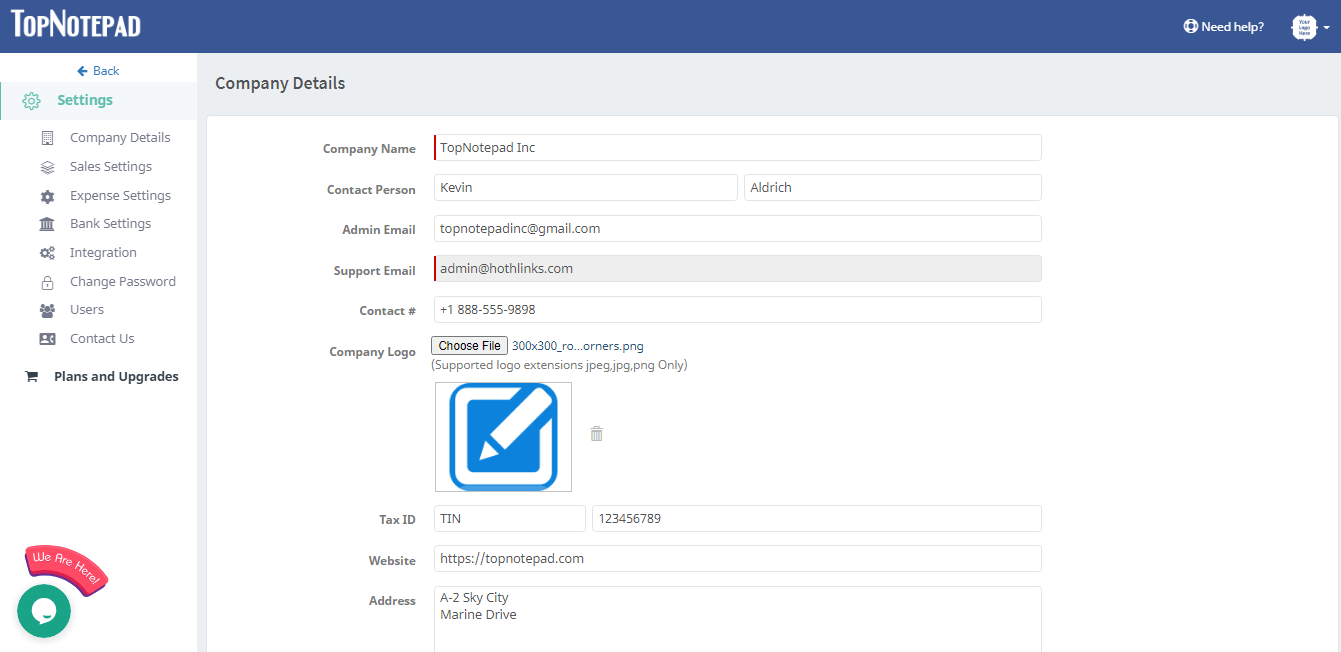Open the Contact Us page
This screenshot has width=1341, height=652.
tap(102, 339)
